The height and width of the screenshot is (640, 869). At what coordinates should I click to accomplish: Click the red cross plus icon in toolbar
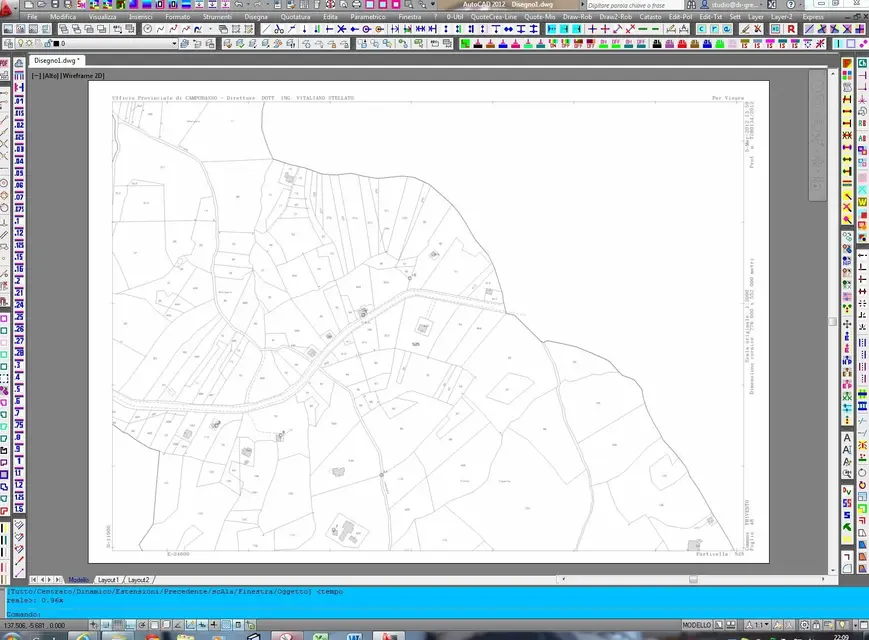click(605, 29)
